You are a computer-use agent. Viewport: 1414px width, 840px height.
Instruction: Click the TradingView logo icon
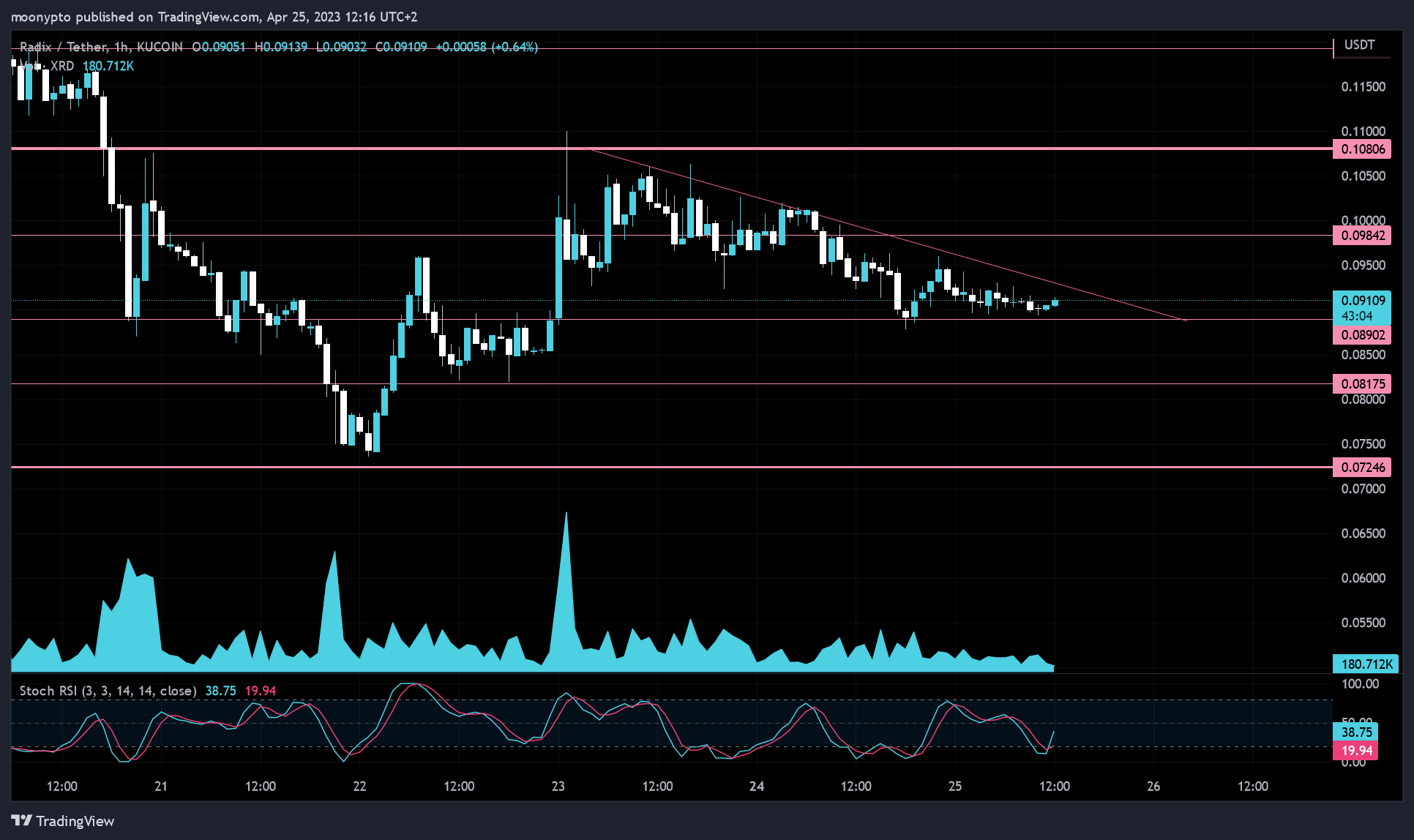coord(21,820)
